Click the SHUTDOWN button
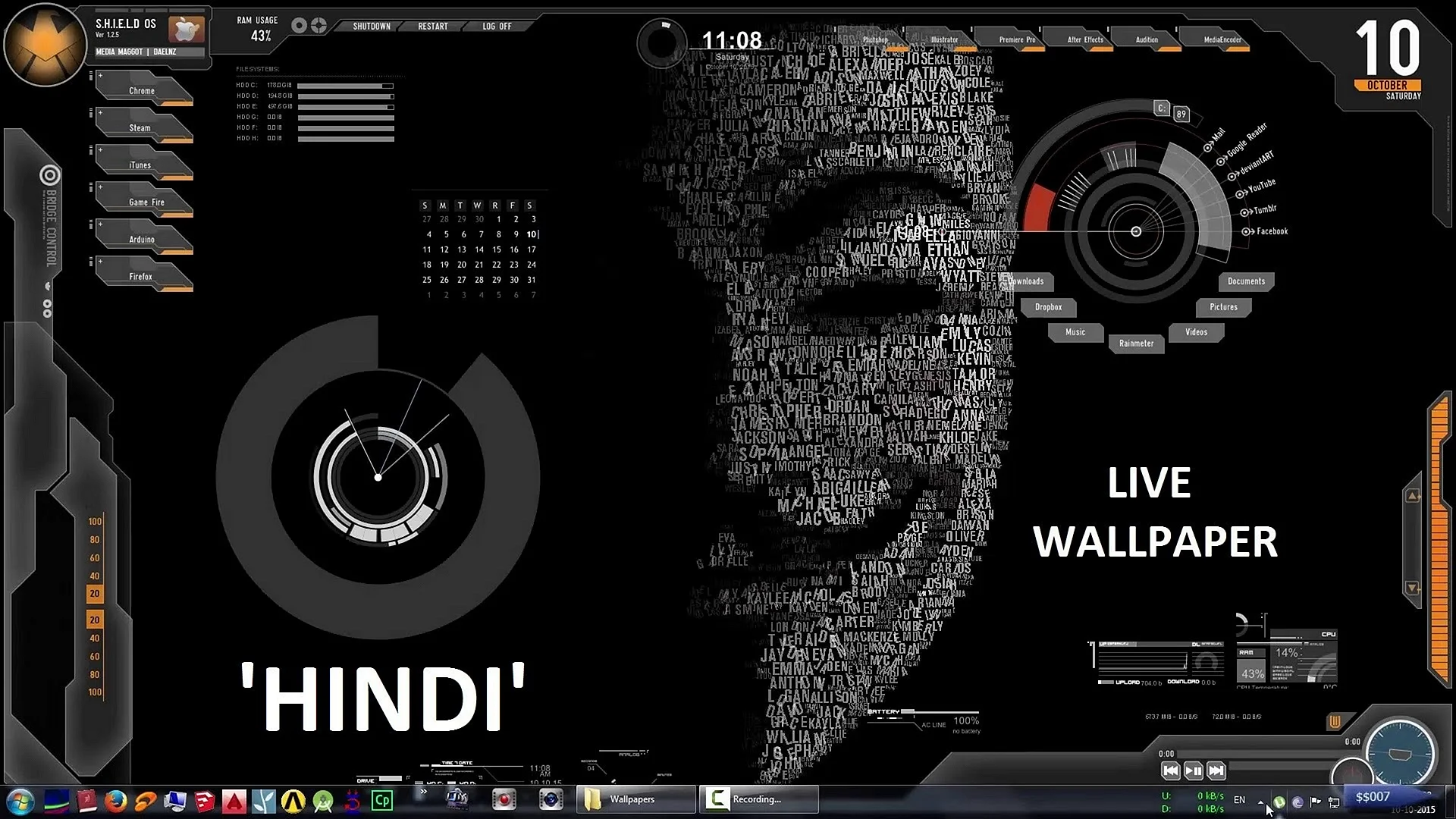 372,27
